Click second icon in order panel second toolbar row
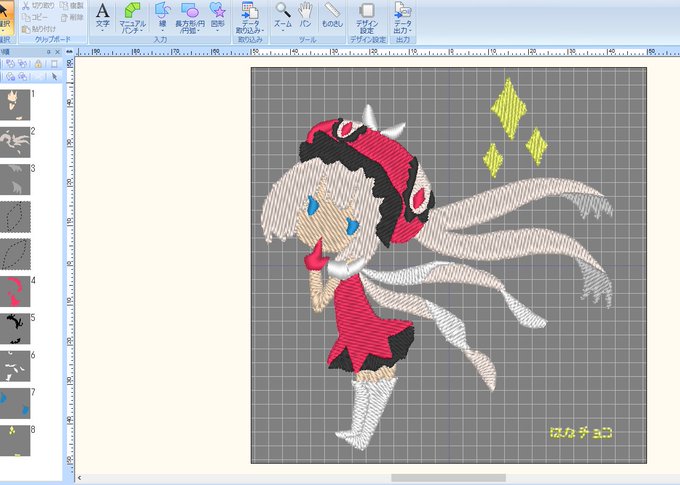680x485 pixels. click(x=23, y=77)
